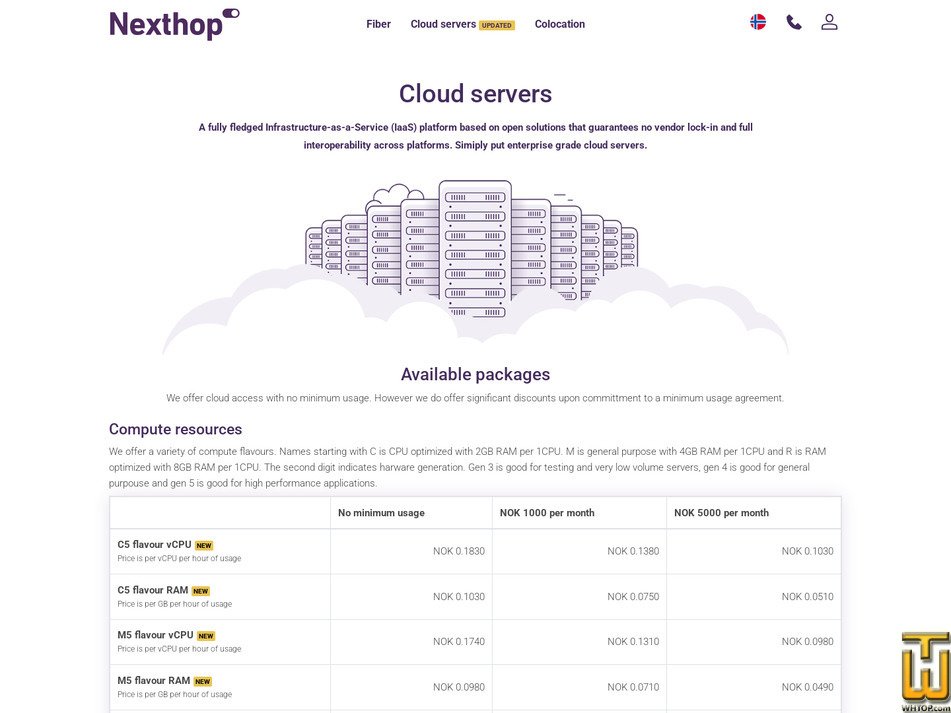Click the UPDATED badge beside Cloud servers
This screenshot has height=713, width=951.
pyautogui.click(x=497, y=25)
